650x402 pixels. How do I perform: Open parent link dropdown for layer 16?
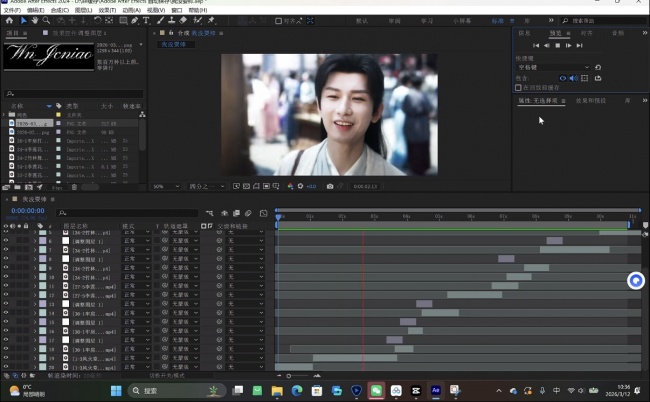coord(245,331)
